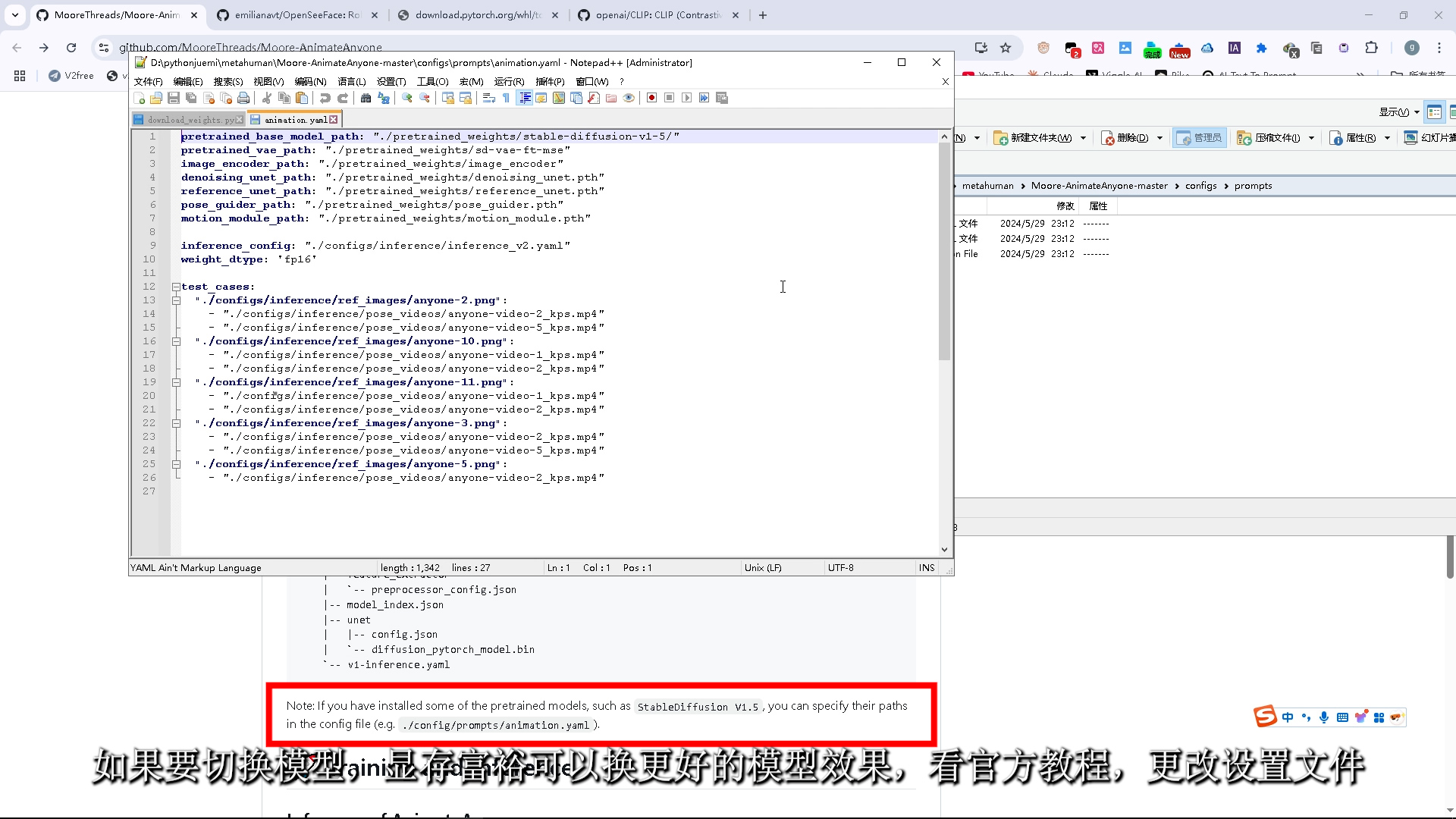
Task: Click the configs breadcrumb segment
Action: coord(1200,186)
